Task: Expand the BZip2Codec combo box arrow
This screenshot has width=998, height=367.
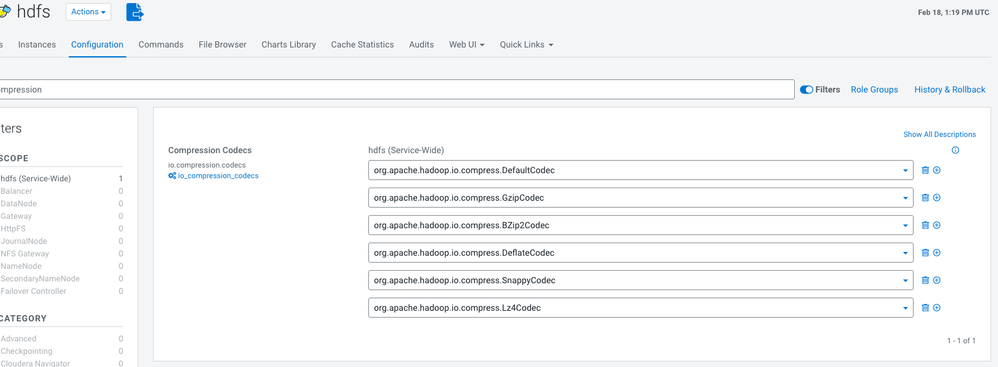Action: [905, 225]
